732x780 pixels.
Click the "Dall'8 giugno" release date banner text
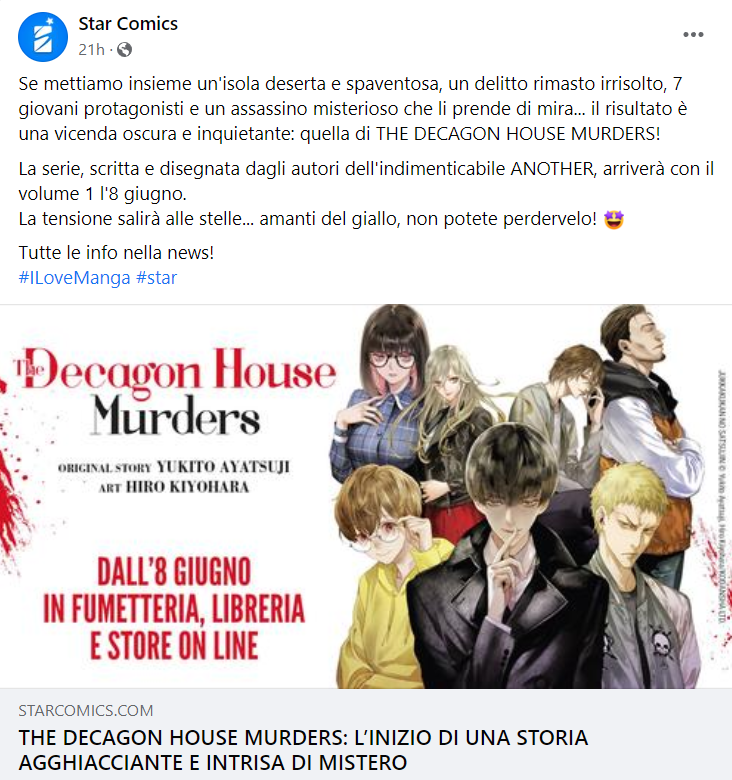tap(174, 571)
